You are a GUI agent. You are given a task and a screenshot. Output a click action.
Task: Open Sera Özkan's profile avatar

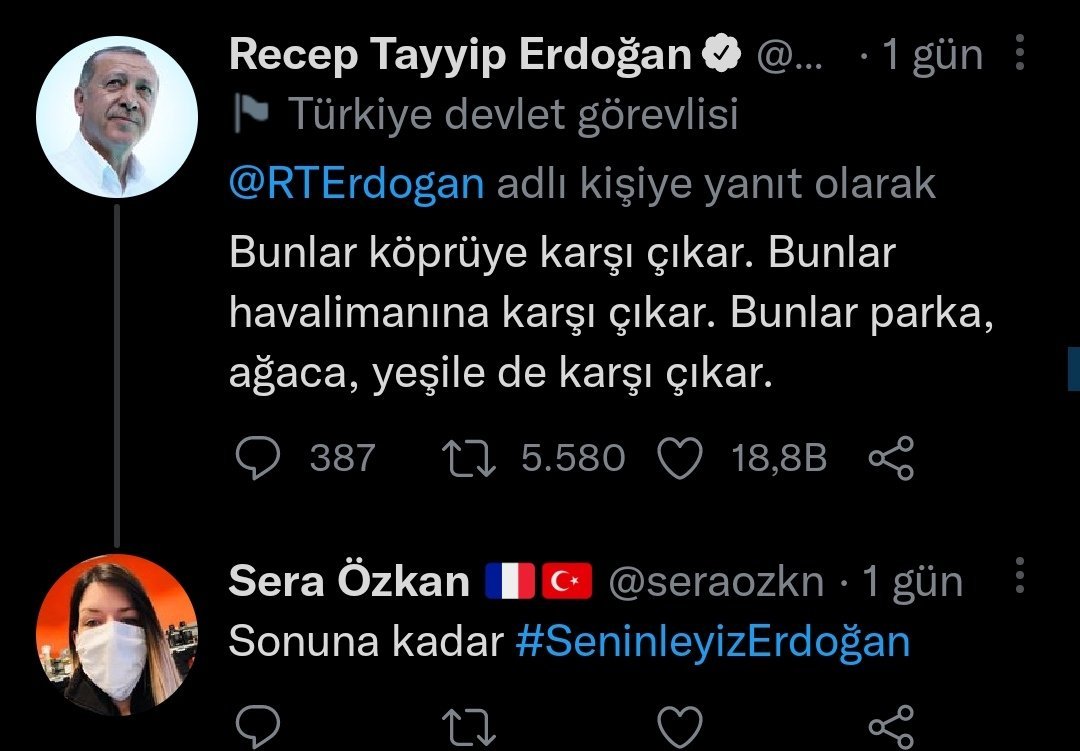[116, 634]
